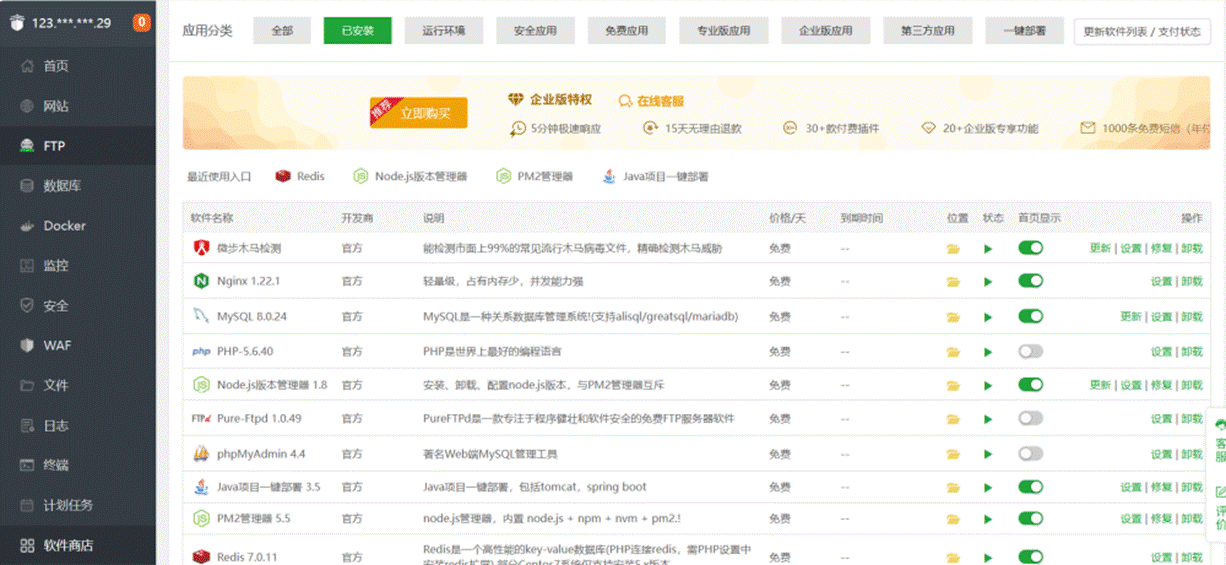Viewport: 1226px width, 565px height.
Task: Click Node.js版本管理器 icon in recent entries
Action: [x=360, y=176]
